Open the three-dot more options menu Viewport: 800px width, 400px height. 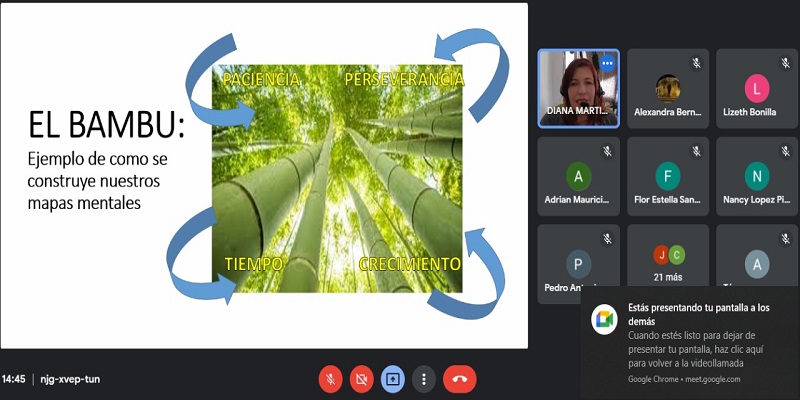[425, 380]
